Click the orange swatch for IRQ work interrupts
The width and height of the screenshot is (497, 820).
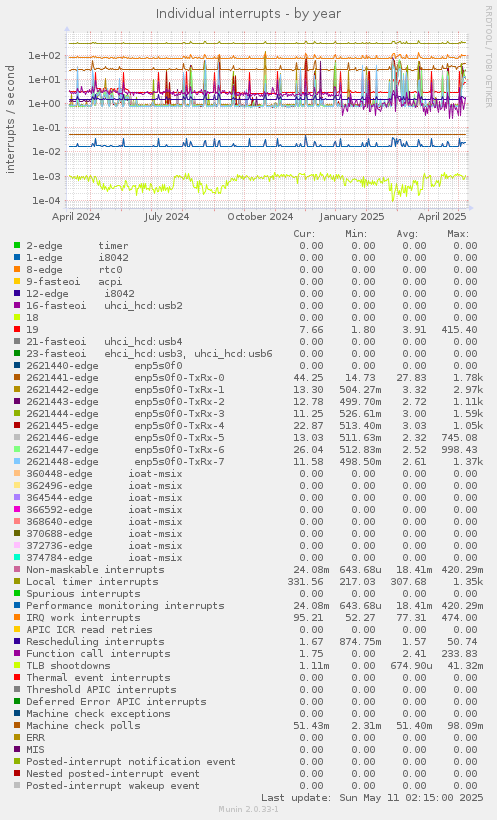coord(17,618)
